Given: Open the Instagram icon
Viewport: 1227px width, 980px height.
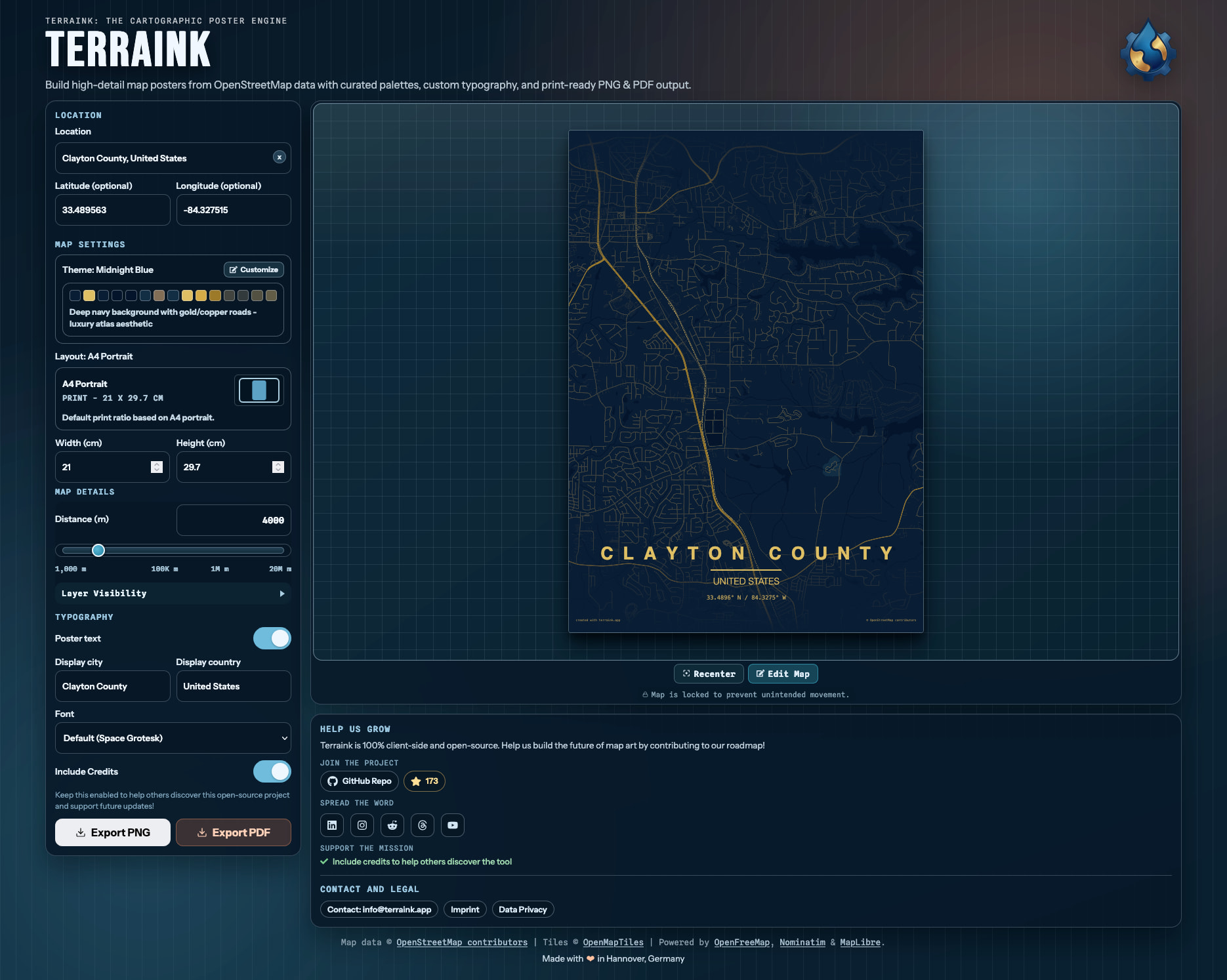Looking at the screenshot, I should pos(362,825).
